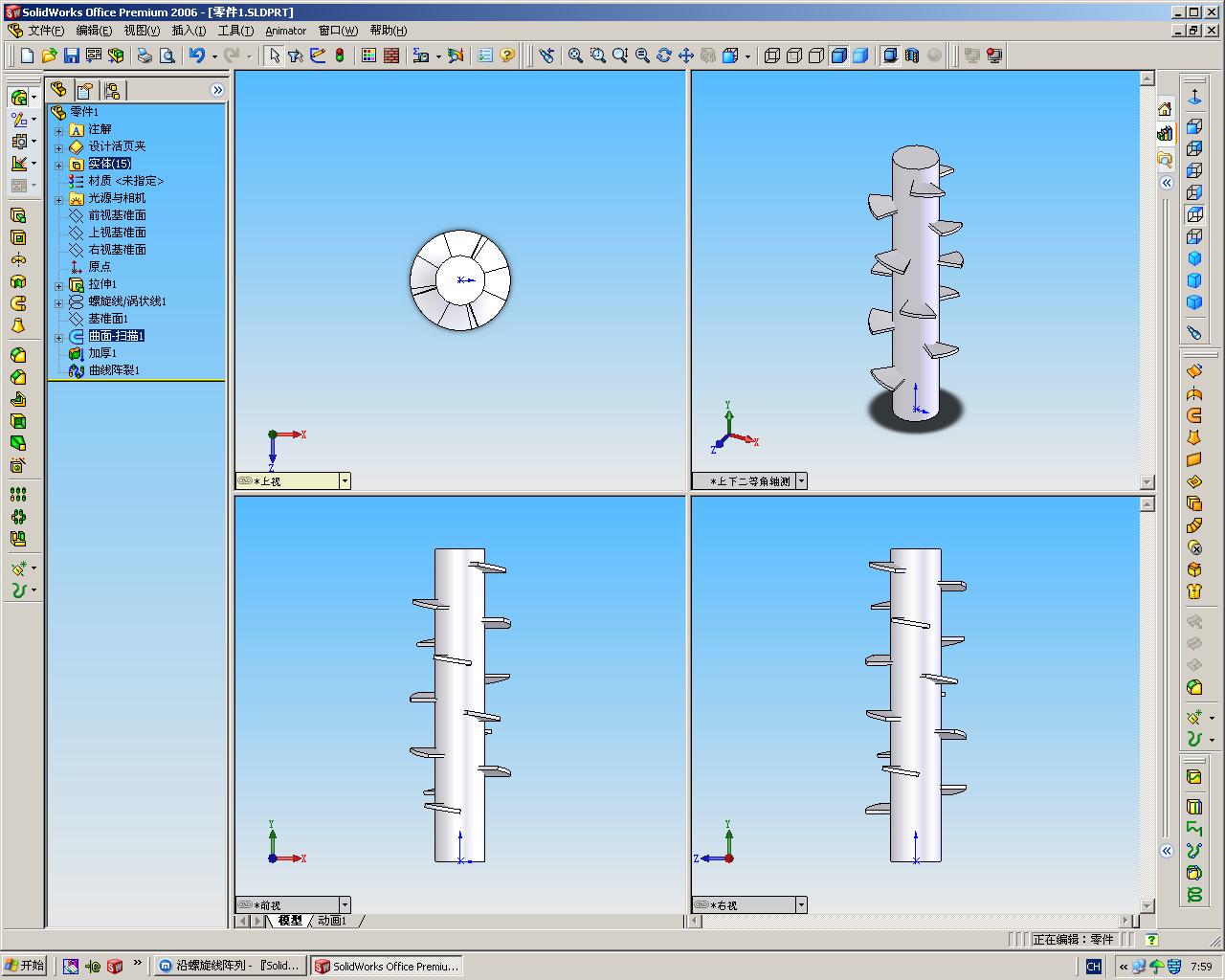Viewport: 1225px width, 980px height.
Task: Toggle Section View icon
Action: pyautogui.click(x=912, y=56)
